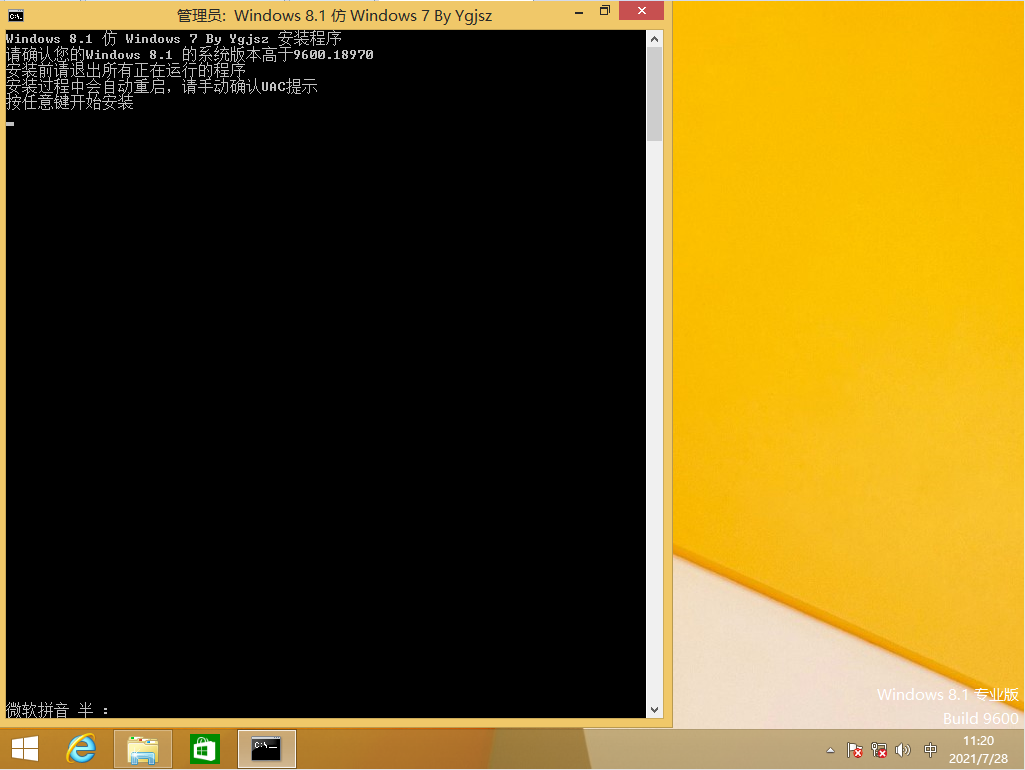Maximize the command prompt window
The image size is (1025, 770).
[605, 10]
